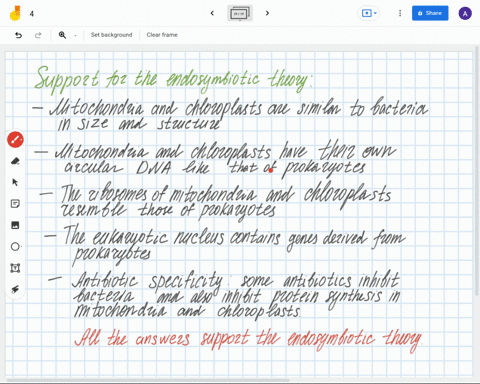
Task: Click the horizontal scrollbar at the bottom
Action: click(x=148, y=380)
